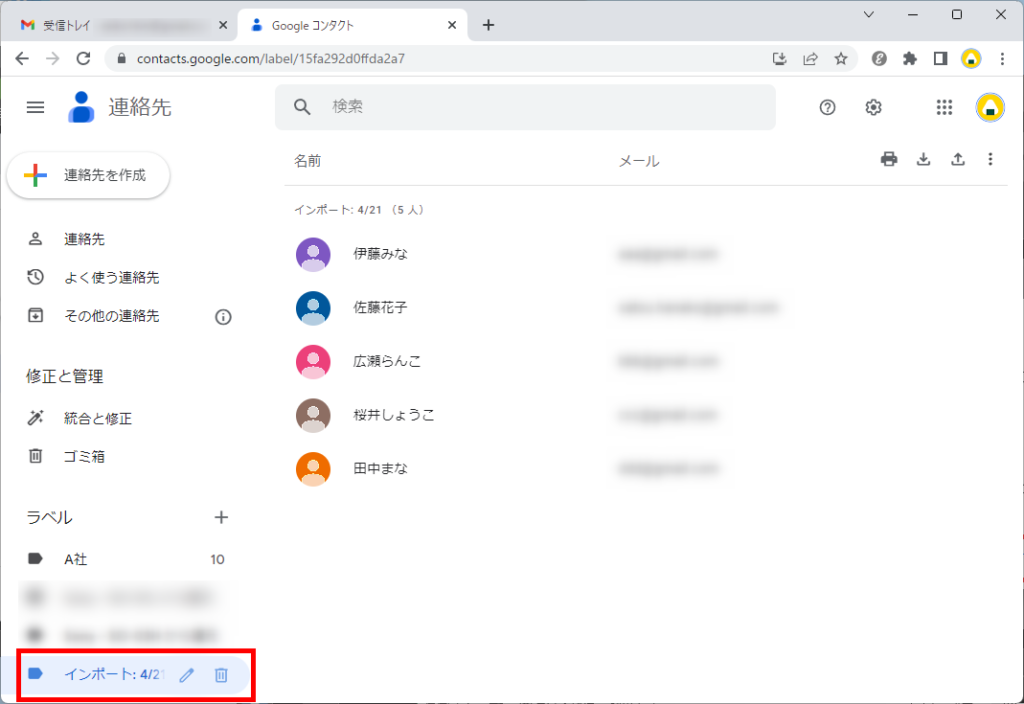Image resolution: width=1024 pixels, height=704 pixels.
Task: Click the import contacts upload icon
Action: click(957, 158)
